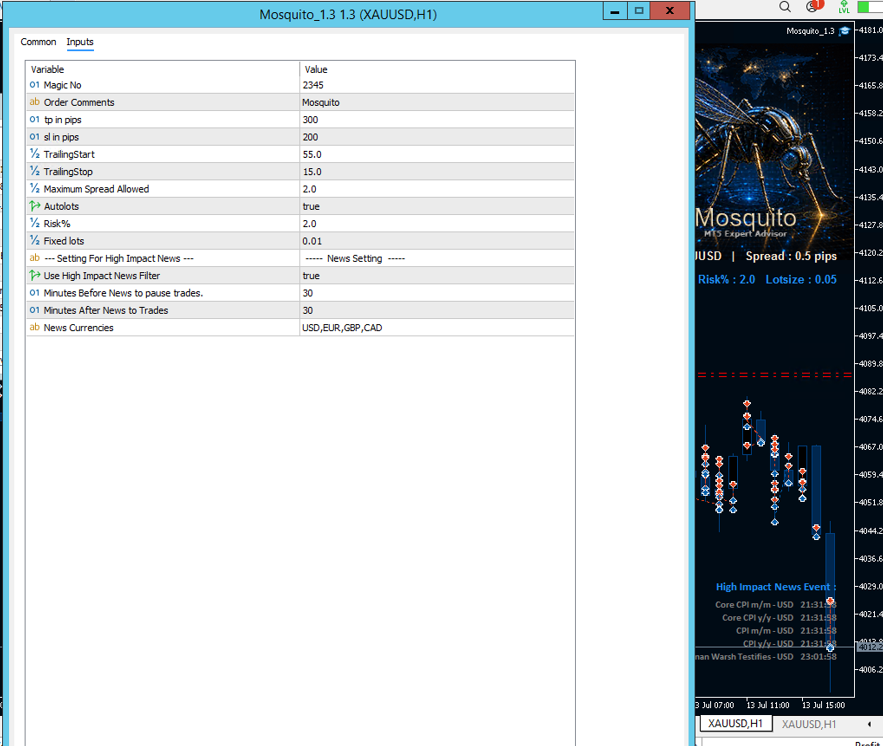Click the green connection status bar indicator
Screen dimensions: 883x746
[x=869, y=7]
